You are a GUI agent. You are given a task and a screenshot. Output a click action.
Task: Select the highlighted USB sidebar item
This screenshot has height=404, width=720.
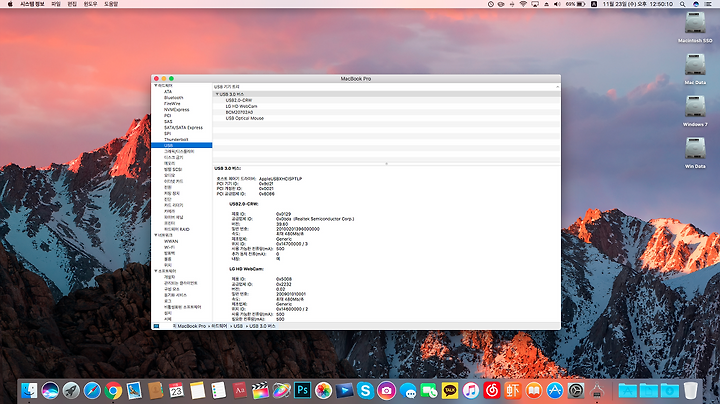182,146
